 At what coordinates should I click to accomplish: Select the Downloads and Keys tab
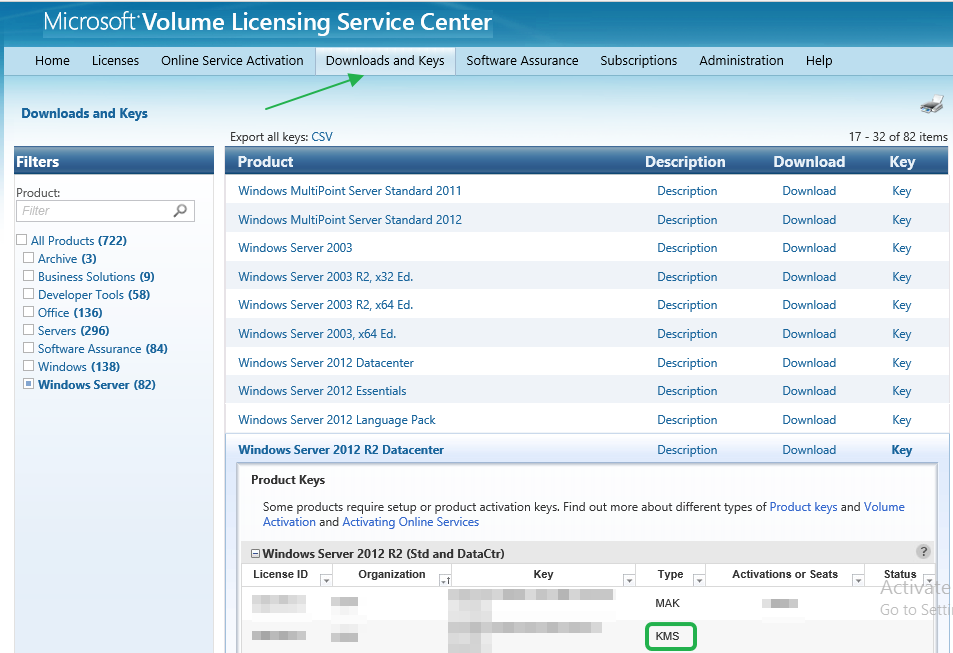pos(385,61)
